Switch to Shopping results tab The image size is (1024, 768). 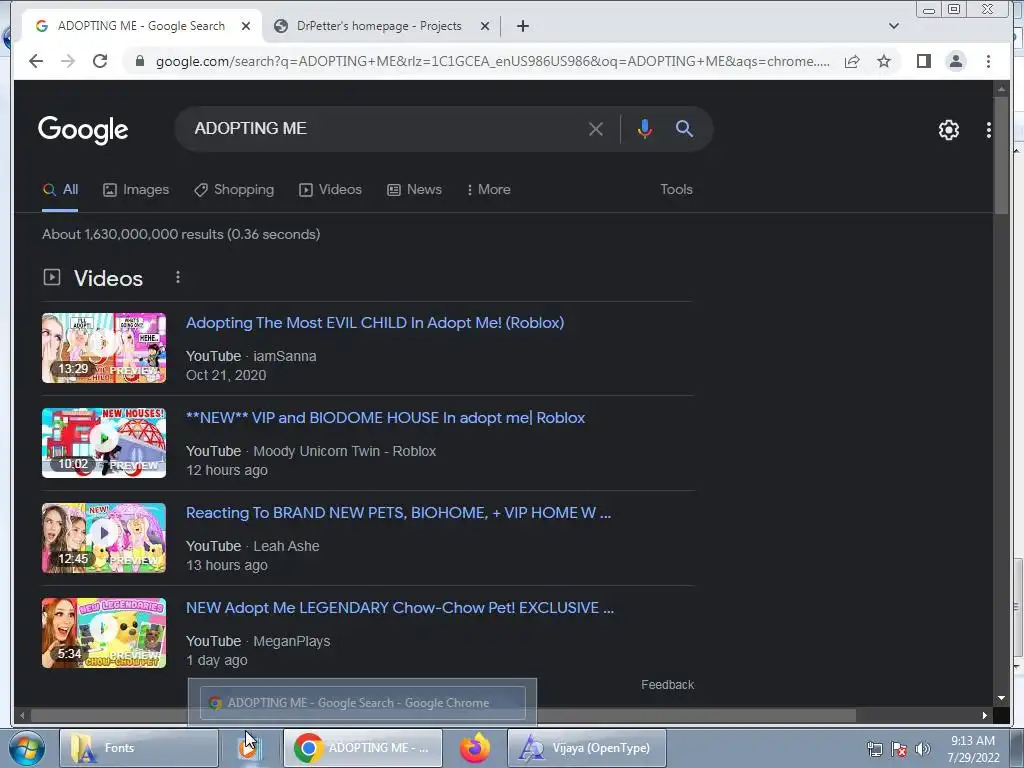pos(234,189)
